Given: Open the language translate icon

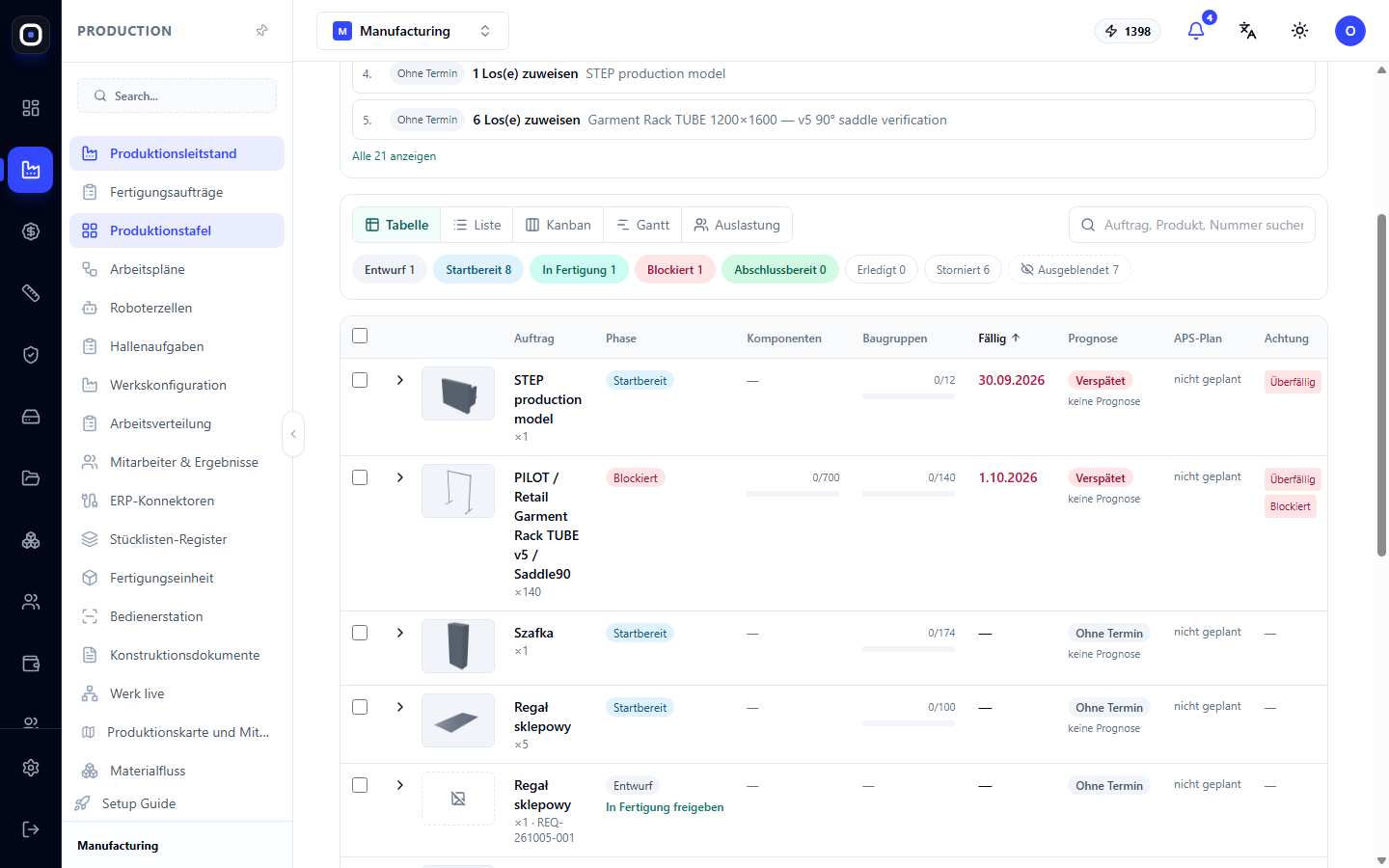Looking at the screenshot, I should [x=1248, y=31].
